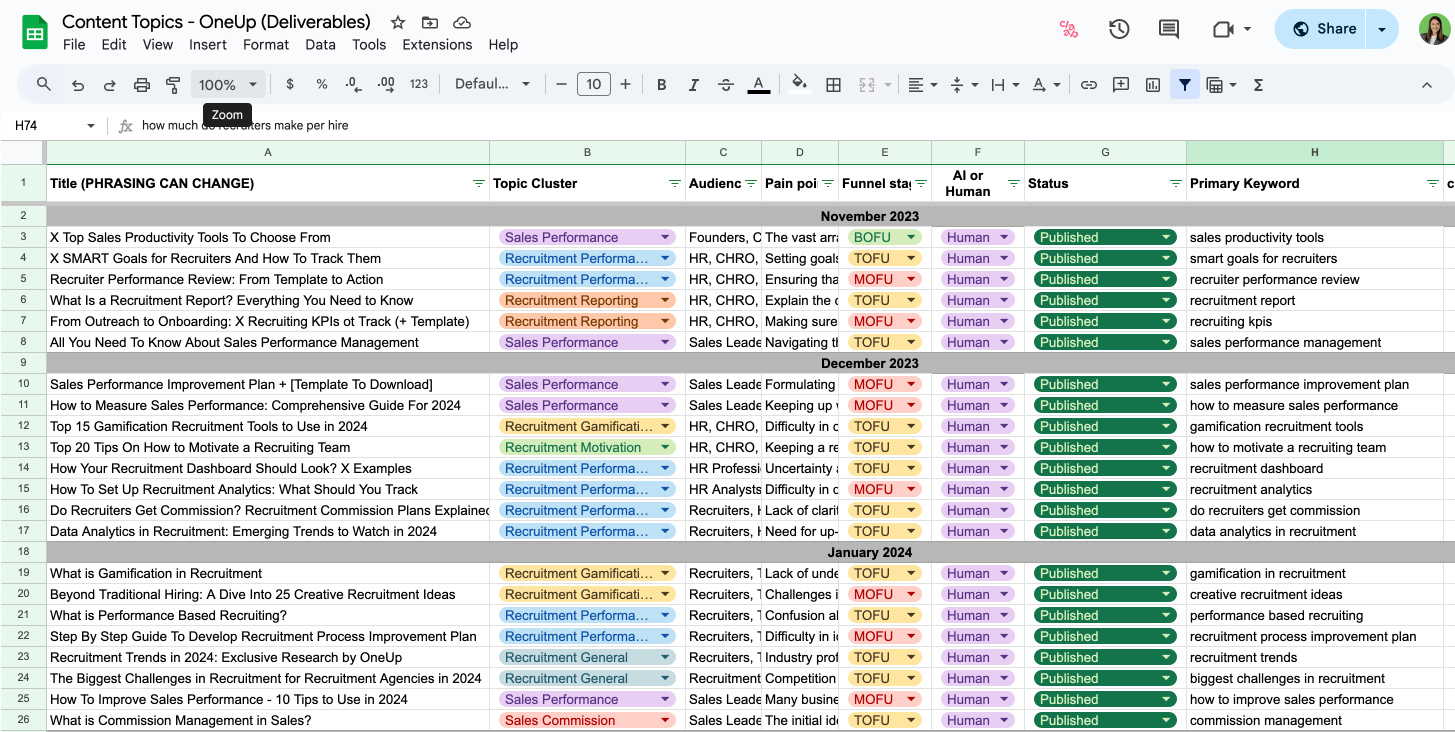Open the Functions sigma icon

pyautogui.click(x=1258, y=85)
